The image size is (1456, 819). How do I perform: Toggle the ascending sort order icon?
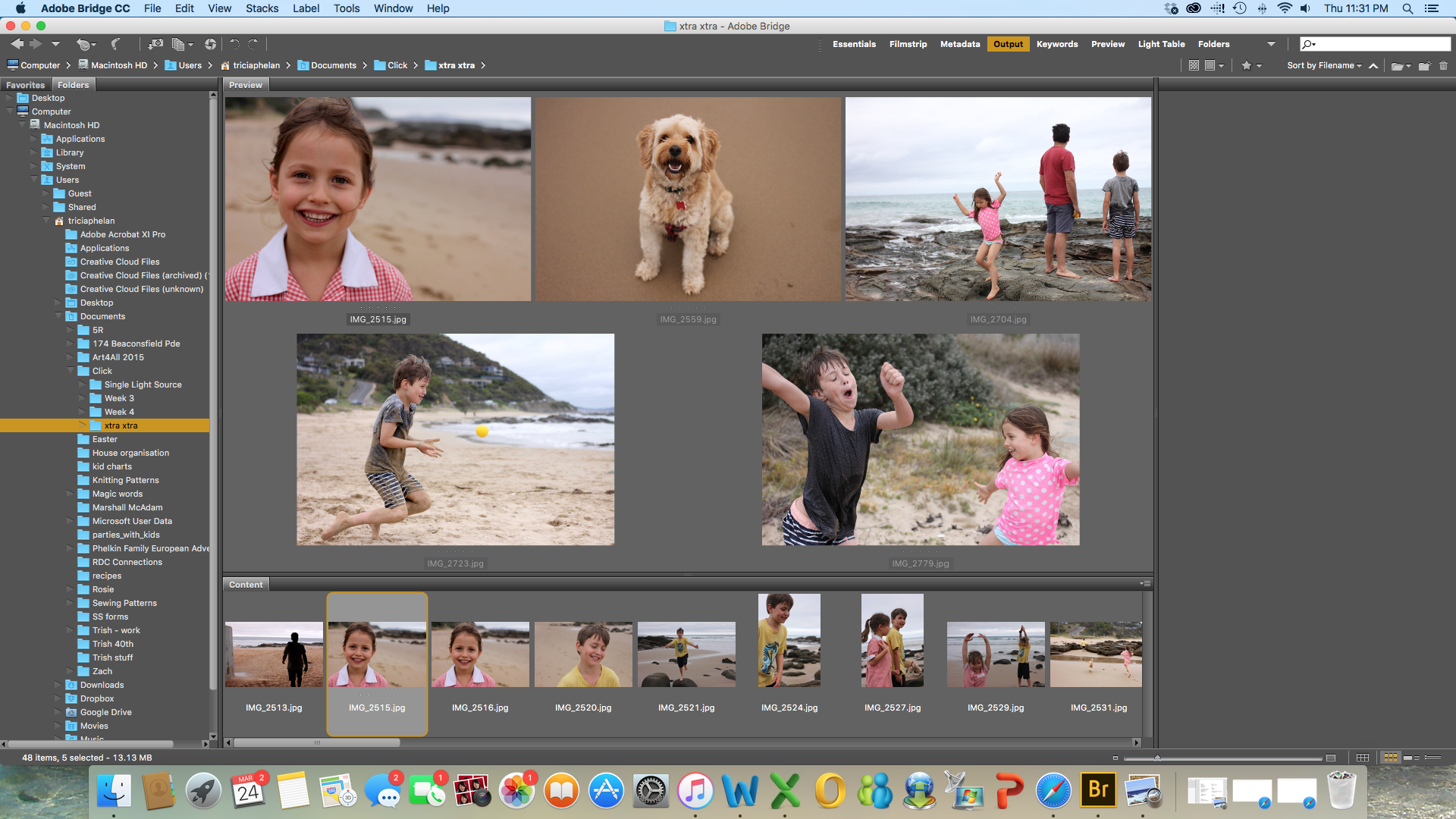[1375, 65]
